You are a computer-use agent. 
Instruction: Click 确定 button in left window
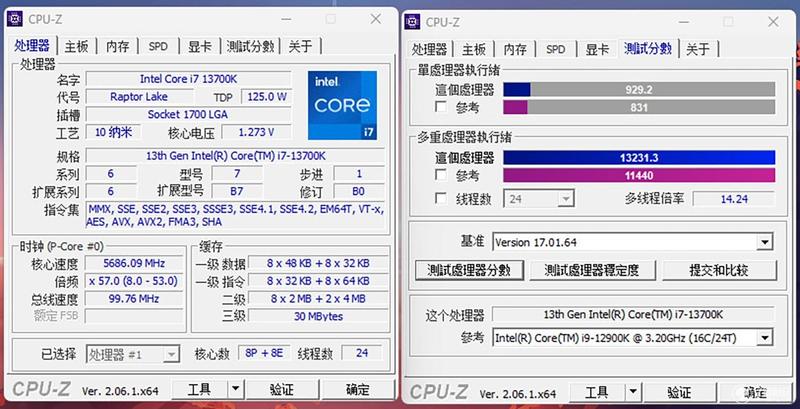pyautogui.click(x=358, y=390)
